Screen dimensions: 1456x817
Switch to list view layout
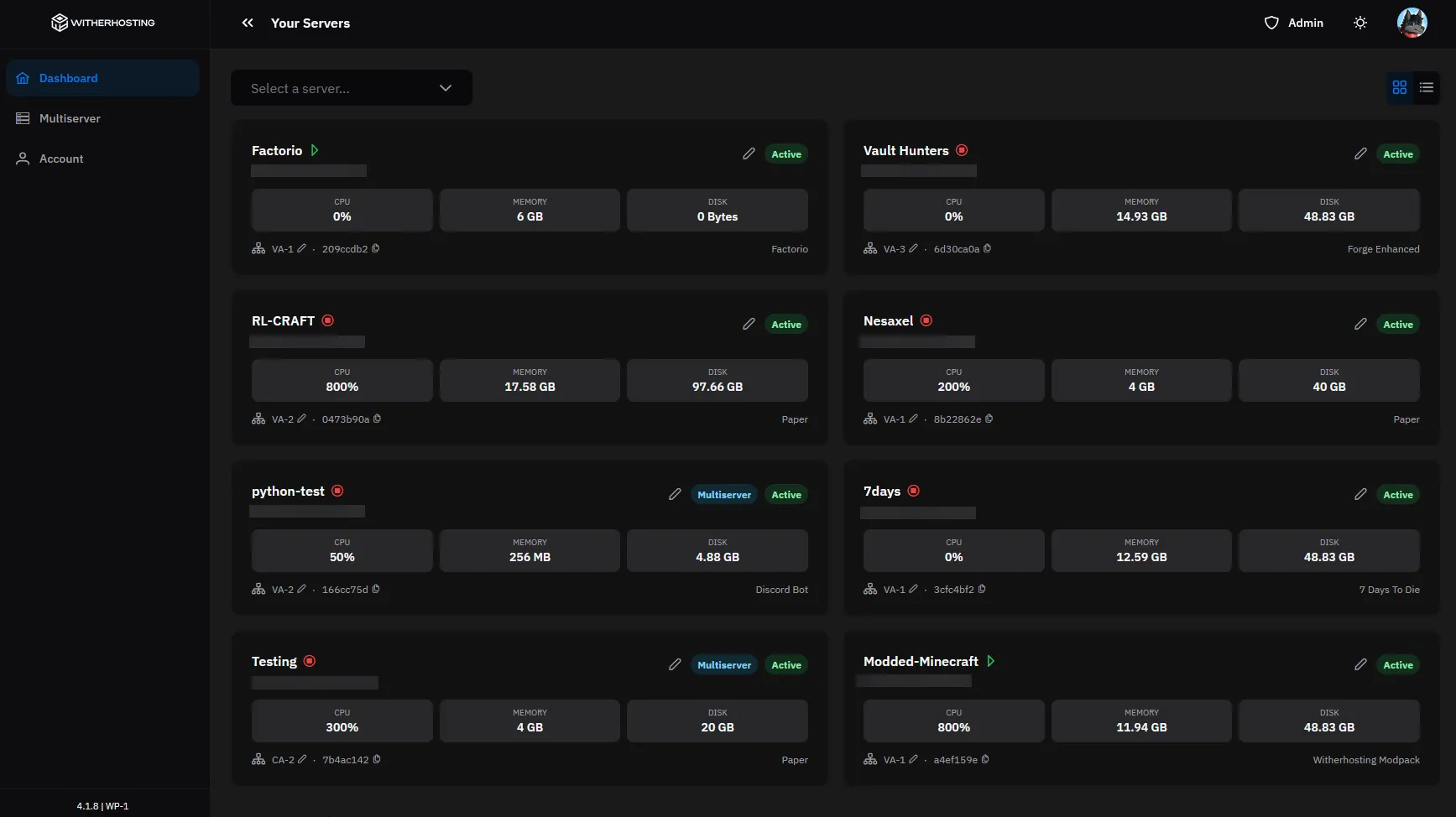pyautogui.click(x=1426, y=87)
